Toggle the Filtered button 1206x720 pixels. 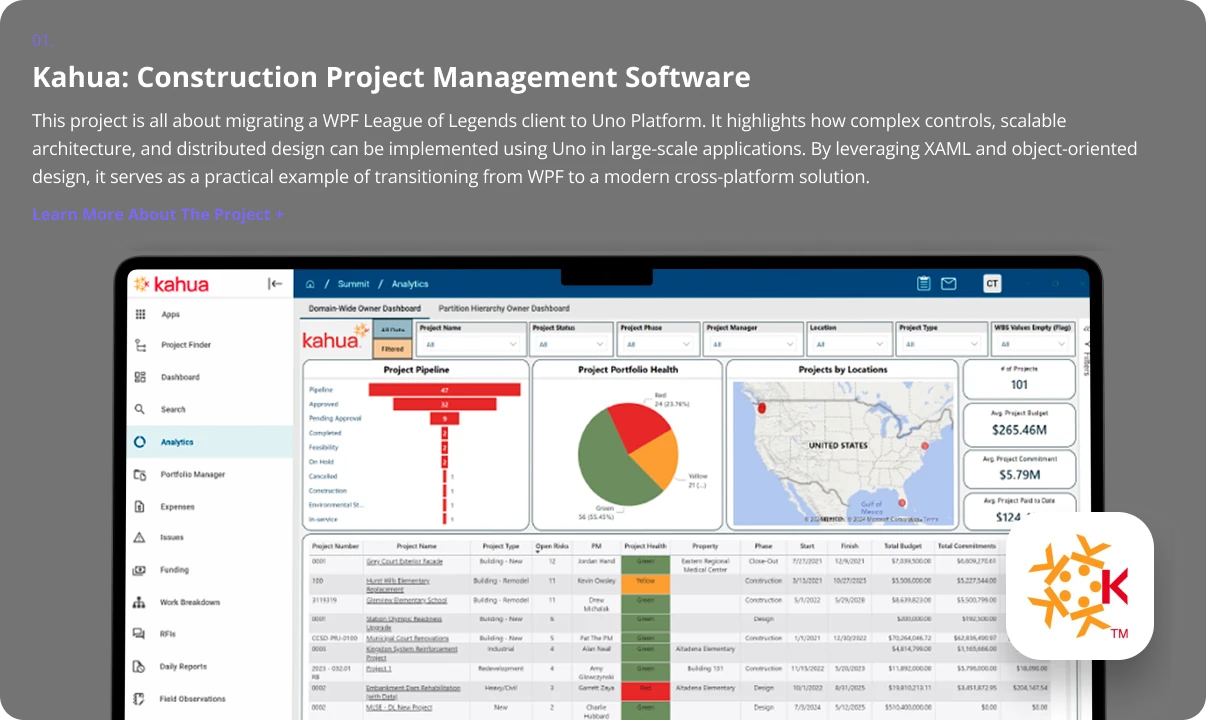393,349
